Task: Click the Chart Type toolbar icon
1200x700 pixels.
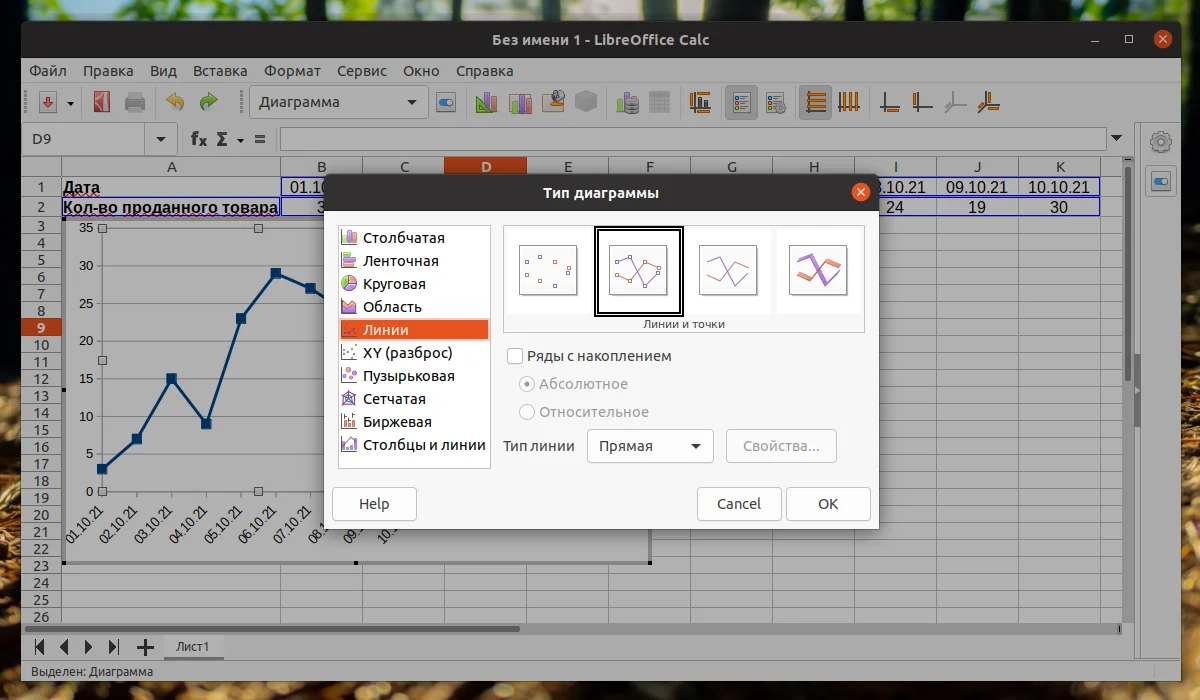Action: tap(486, 101)
